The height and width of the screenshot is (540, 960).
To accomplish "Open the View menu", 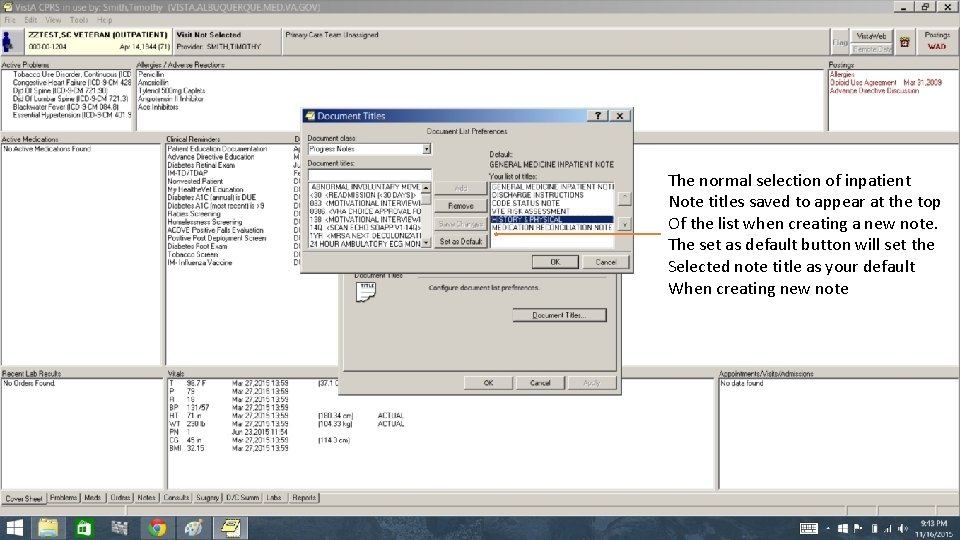I will (53, 20).
